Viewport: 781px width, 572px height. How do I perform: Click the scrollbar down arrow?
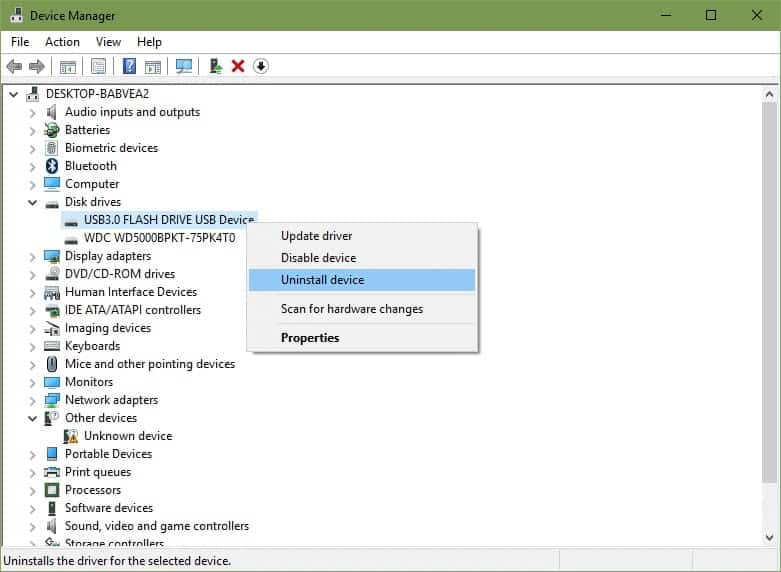769,537
